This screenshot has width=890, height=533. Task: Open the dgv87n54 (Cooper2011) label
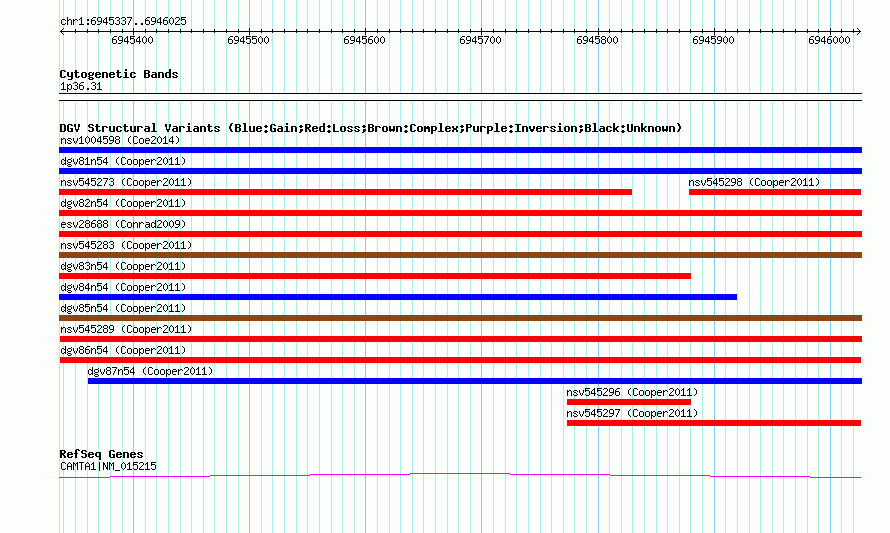pos(150,371)
